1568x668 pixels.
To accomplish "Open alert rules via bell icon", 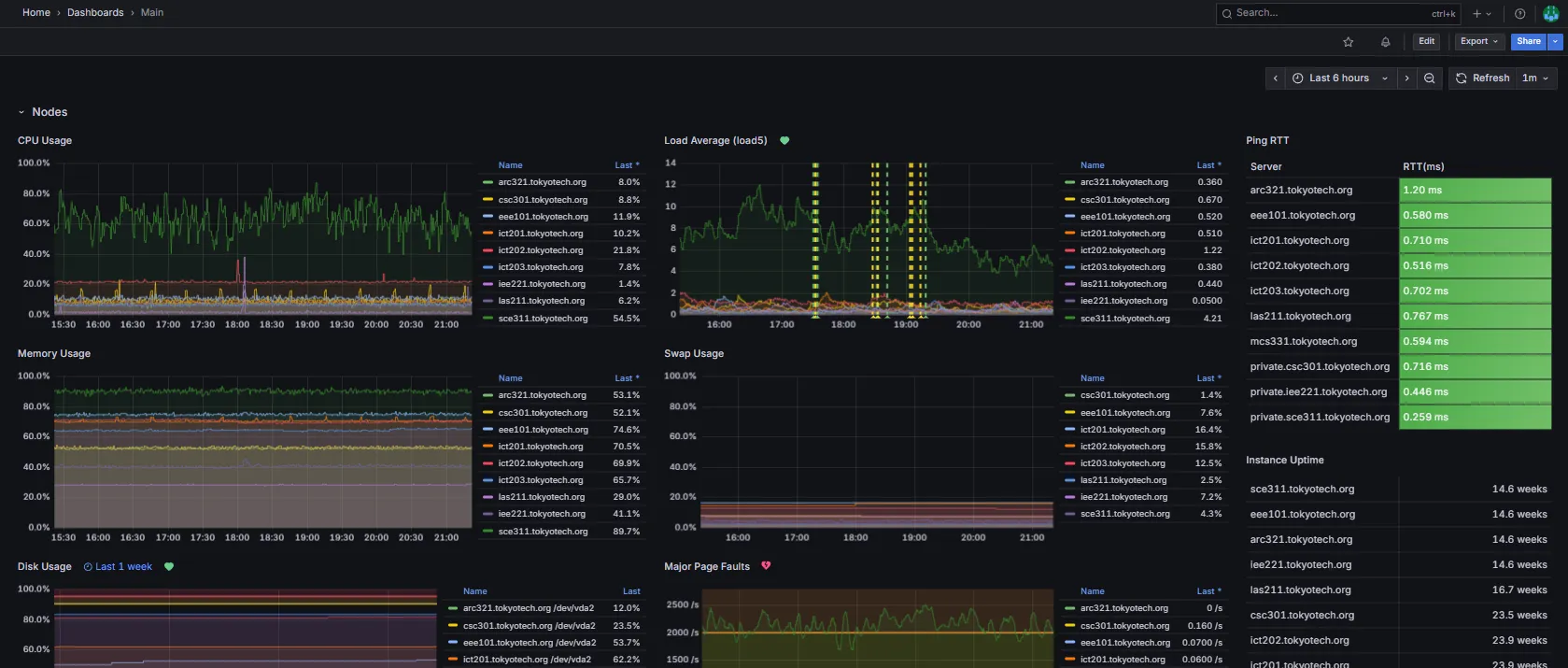I will (x=1385, y=42).
